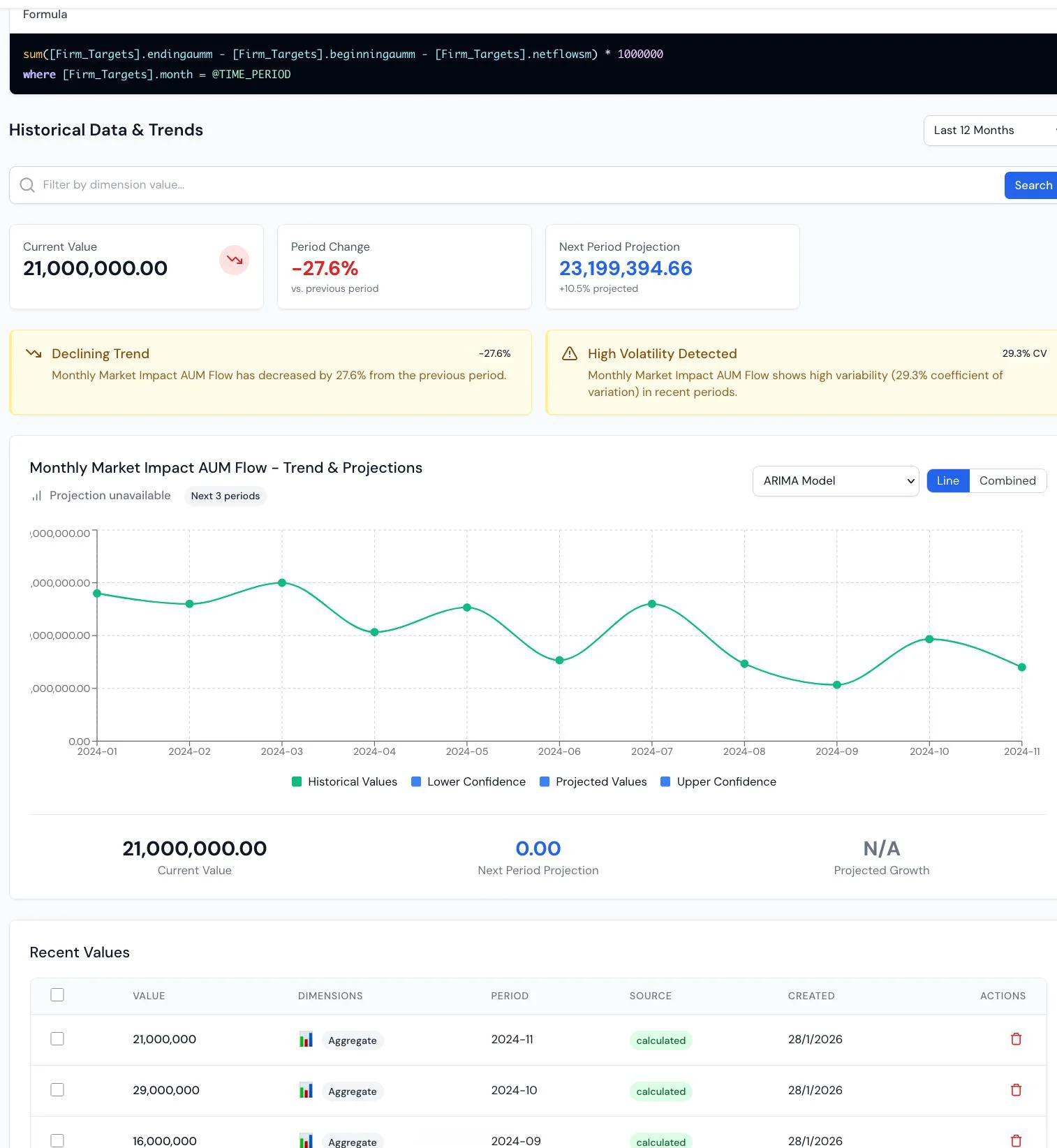This screenshot has width=1057, height=1148.
Task: Click the 2024-09 data point on chart
Action: [837, 685]
